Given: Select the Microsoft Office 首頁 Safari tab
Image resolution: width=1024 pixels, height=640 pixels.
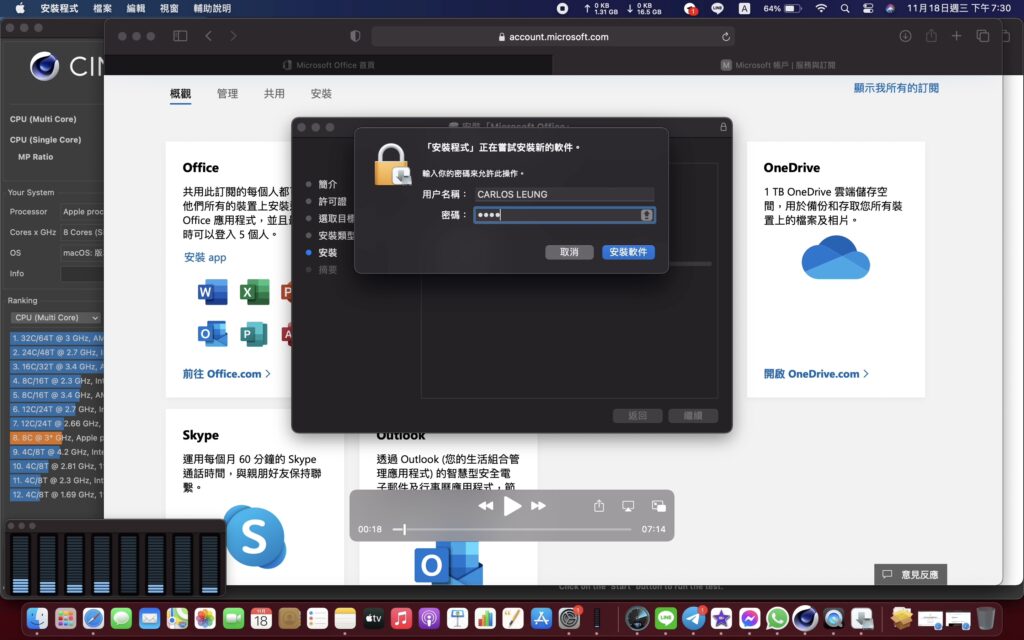Looking at the screenshot, I should 328,65.
